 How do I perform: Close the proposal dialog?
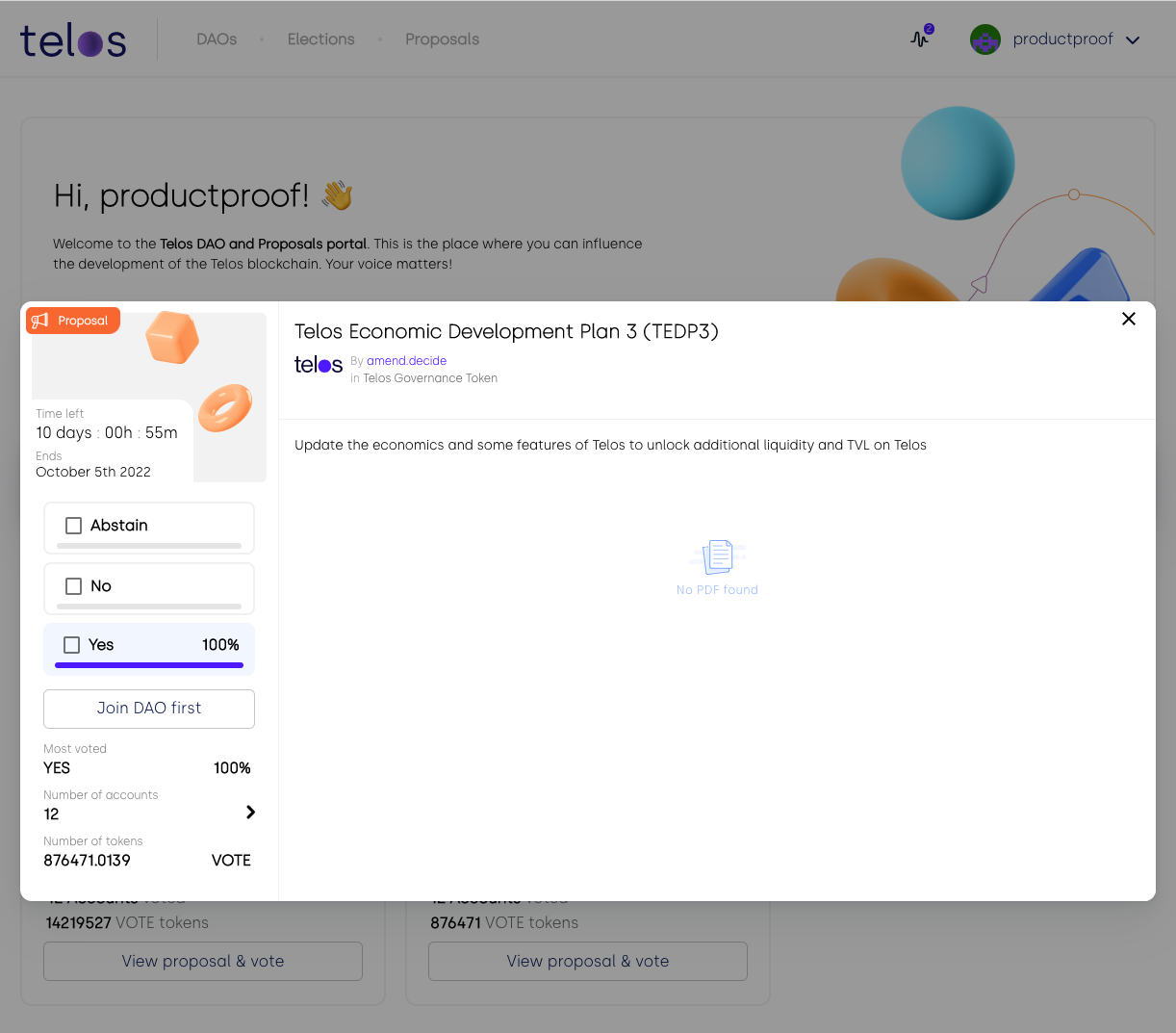1129,319
